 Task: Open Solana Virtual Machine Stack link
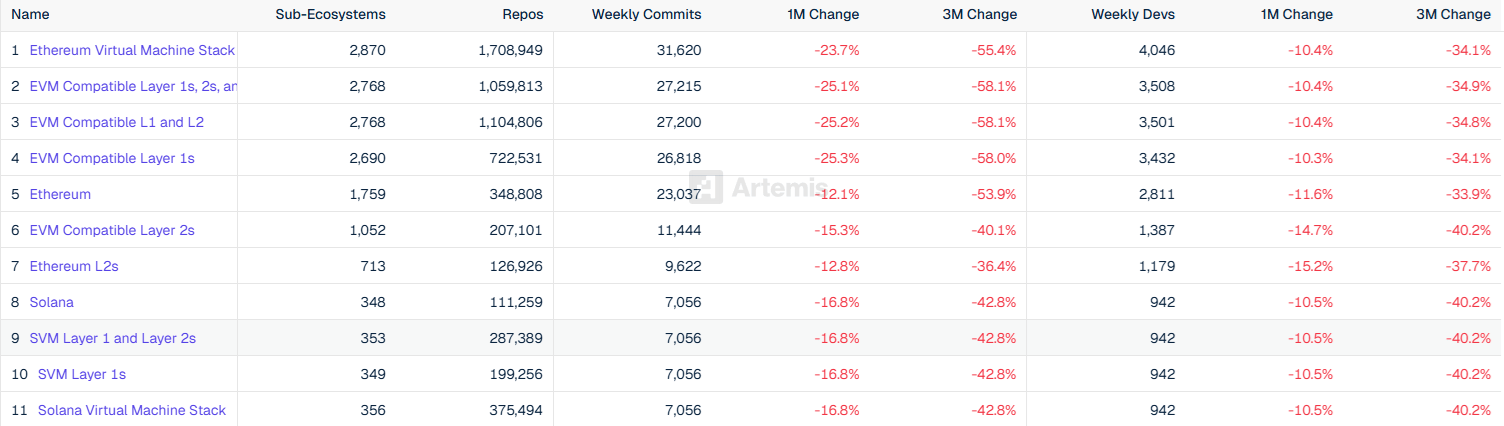pyautogui.click(x=132, y=410)
